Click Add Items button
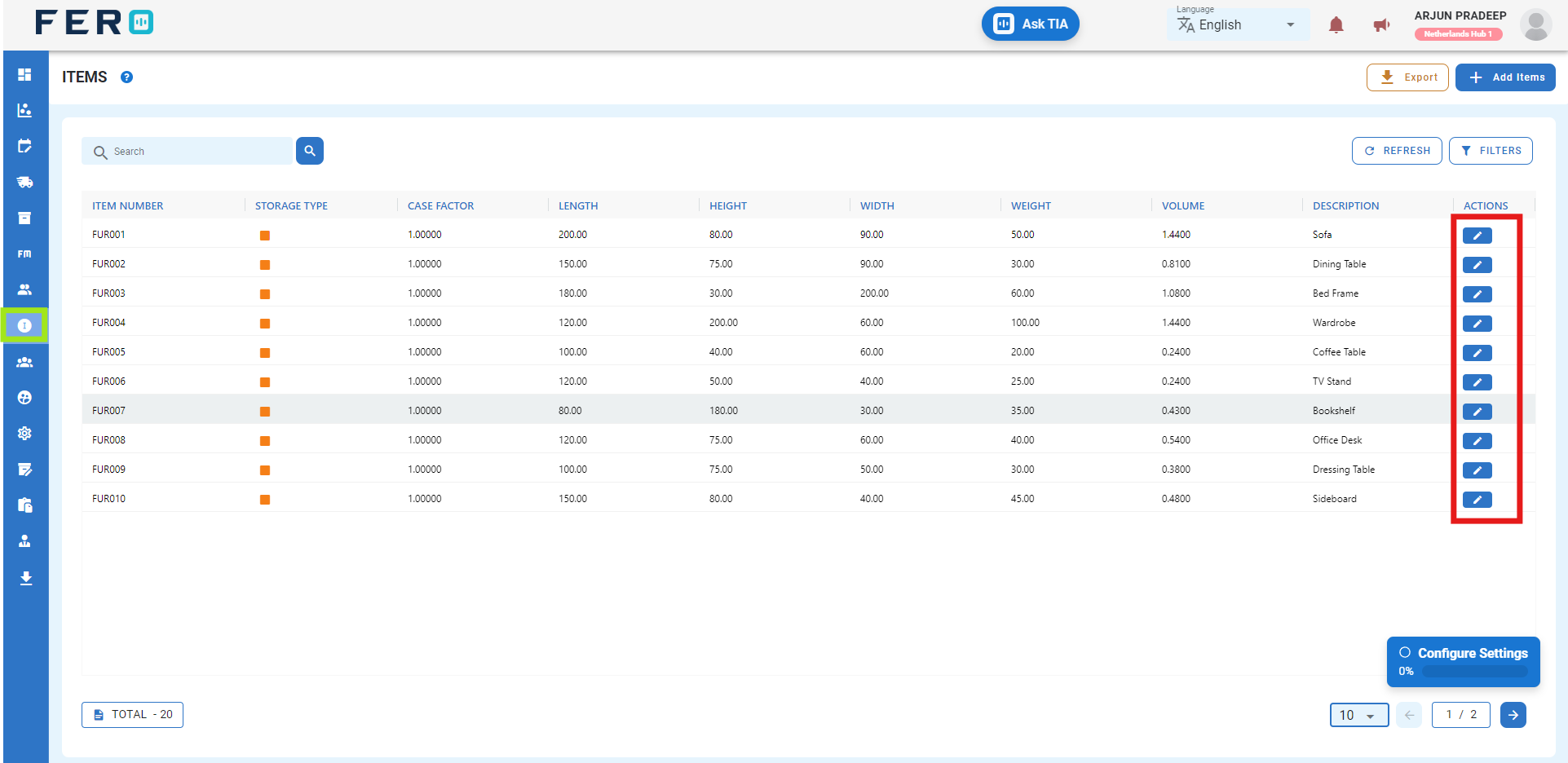 (x=1505, y=77)
